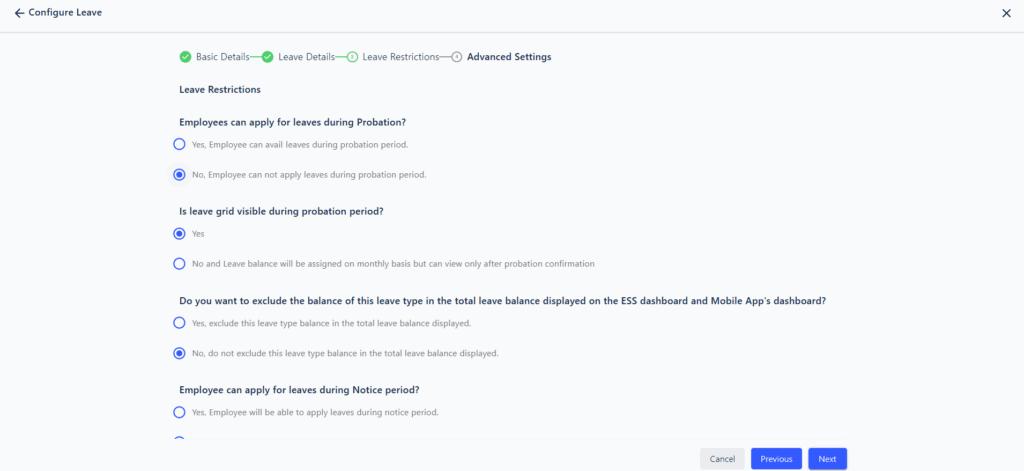
Task: Select No and Leave balance assigned monthly option
Action: 180,264
